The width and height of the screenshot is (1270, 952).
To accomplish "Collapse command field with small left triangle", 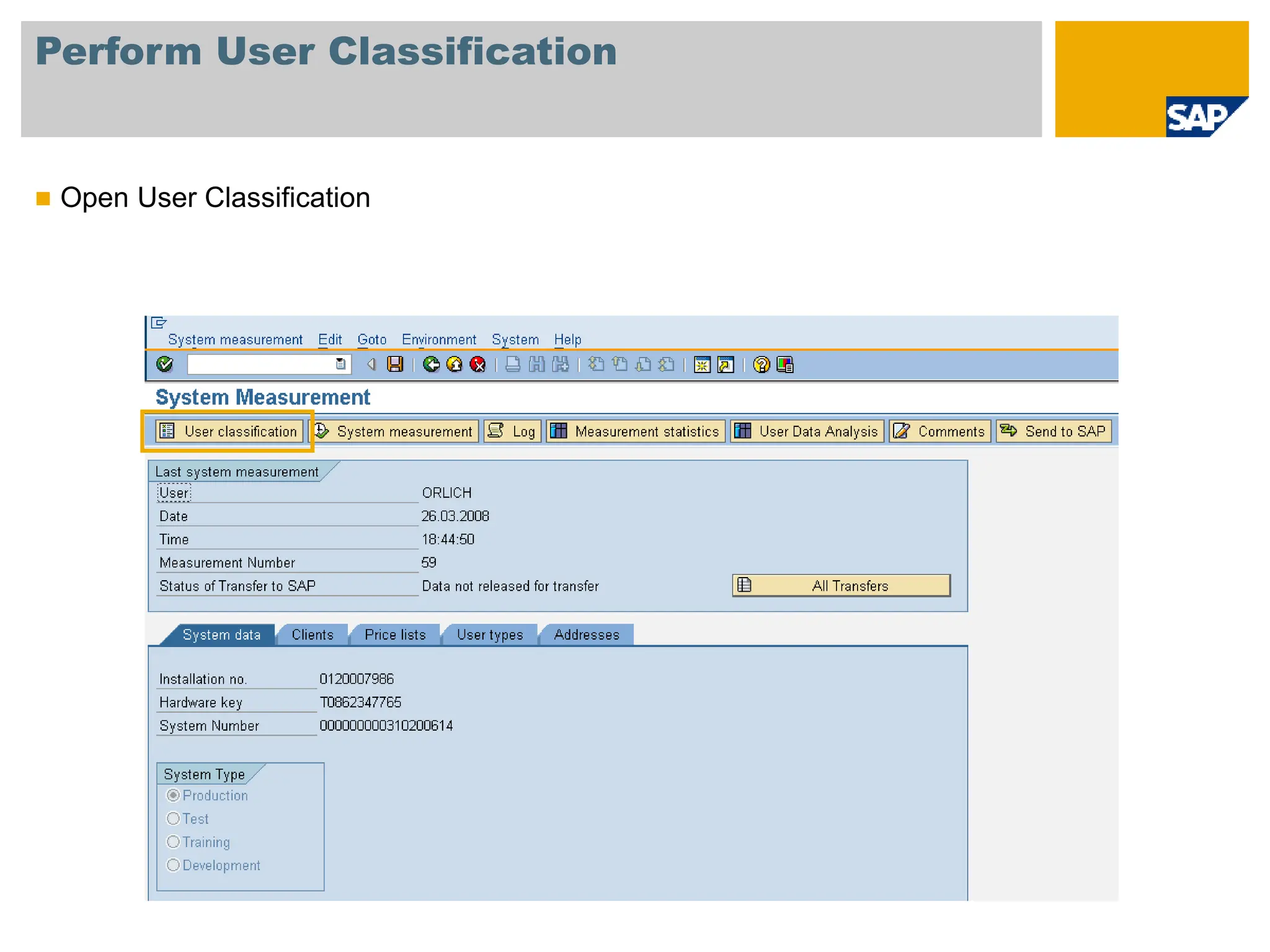I will pos(371,364).
